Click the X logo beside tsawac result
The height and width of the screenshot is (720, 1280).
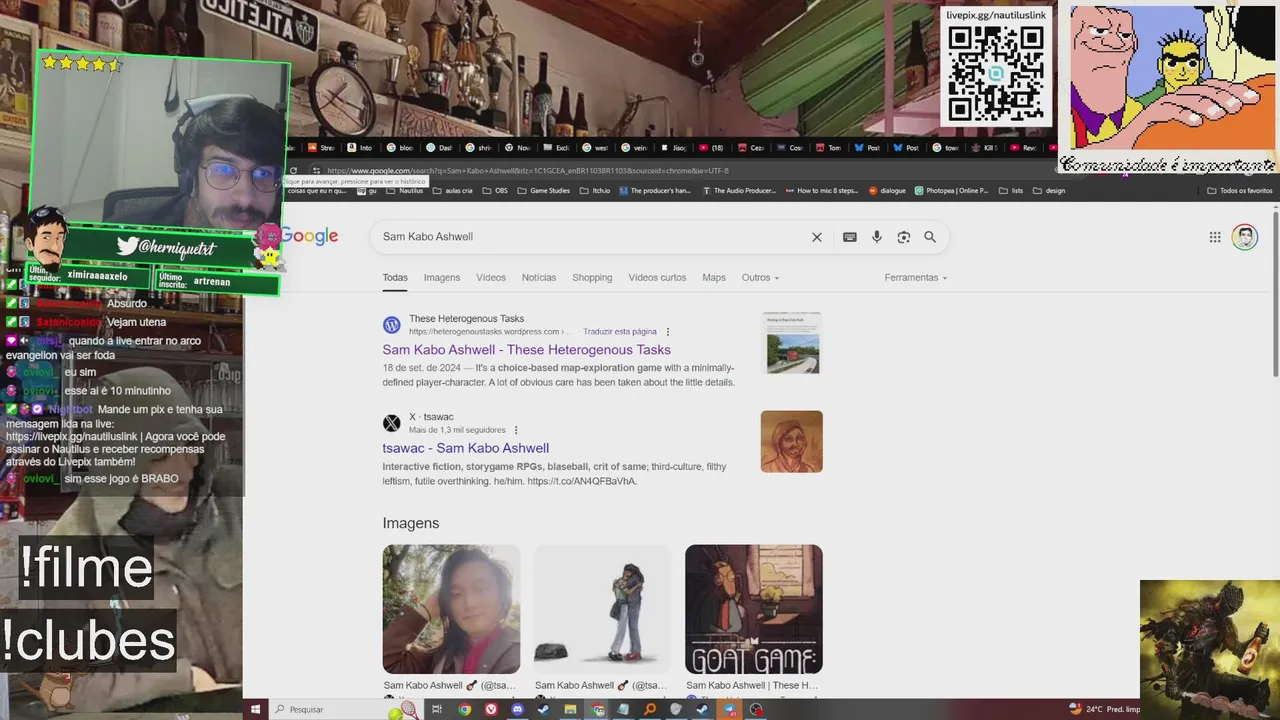[391, 423]
